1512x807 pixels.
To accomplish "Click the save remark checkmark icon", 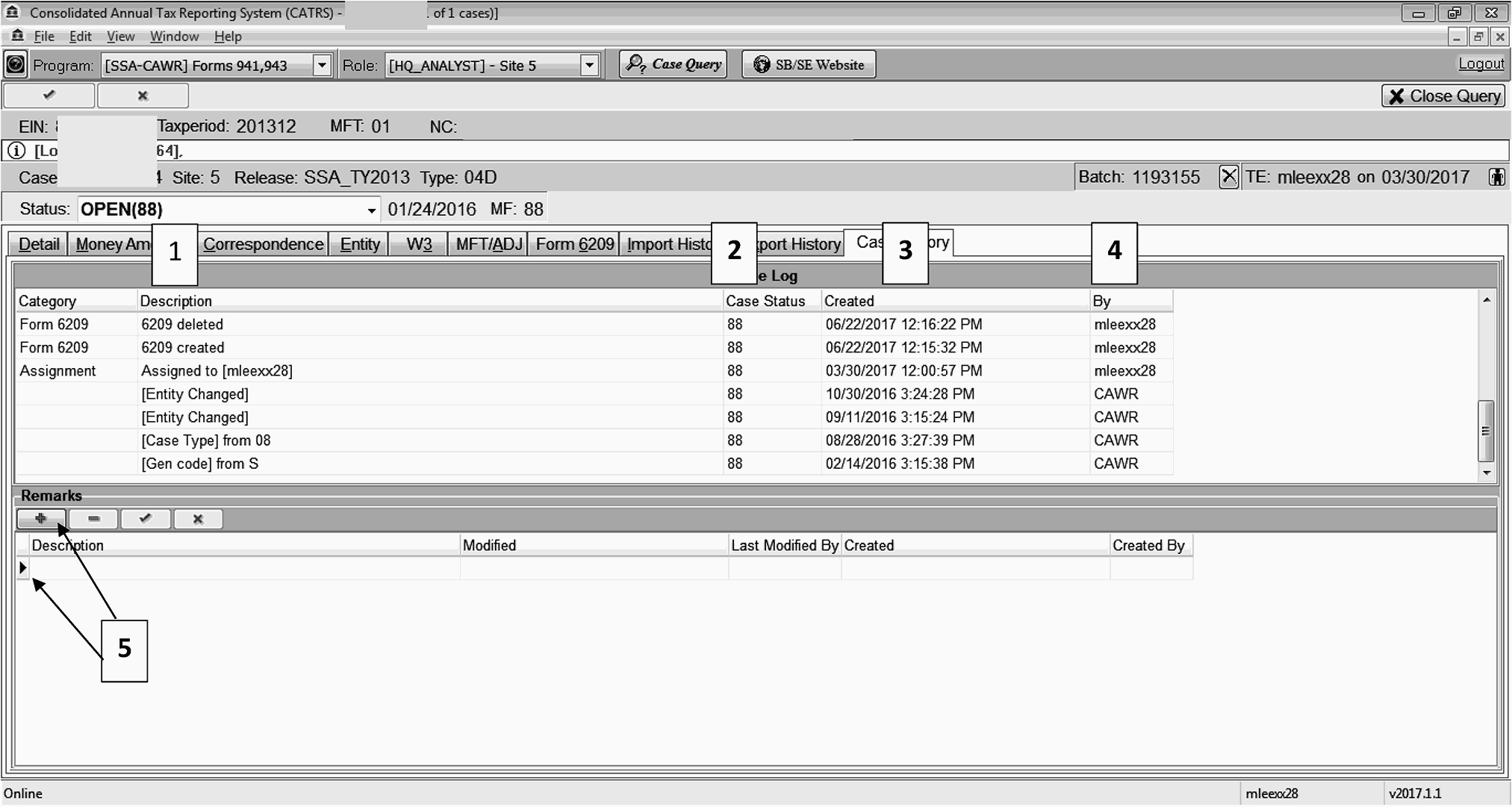I will [146, 519].
